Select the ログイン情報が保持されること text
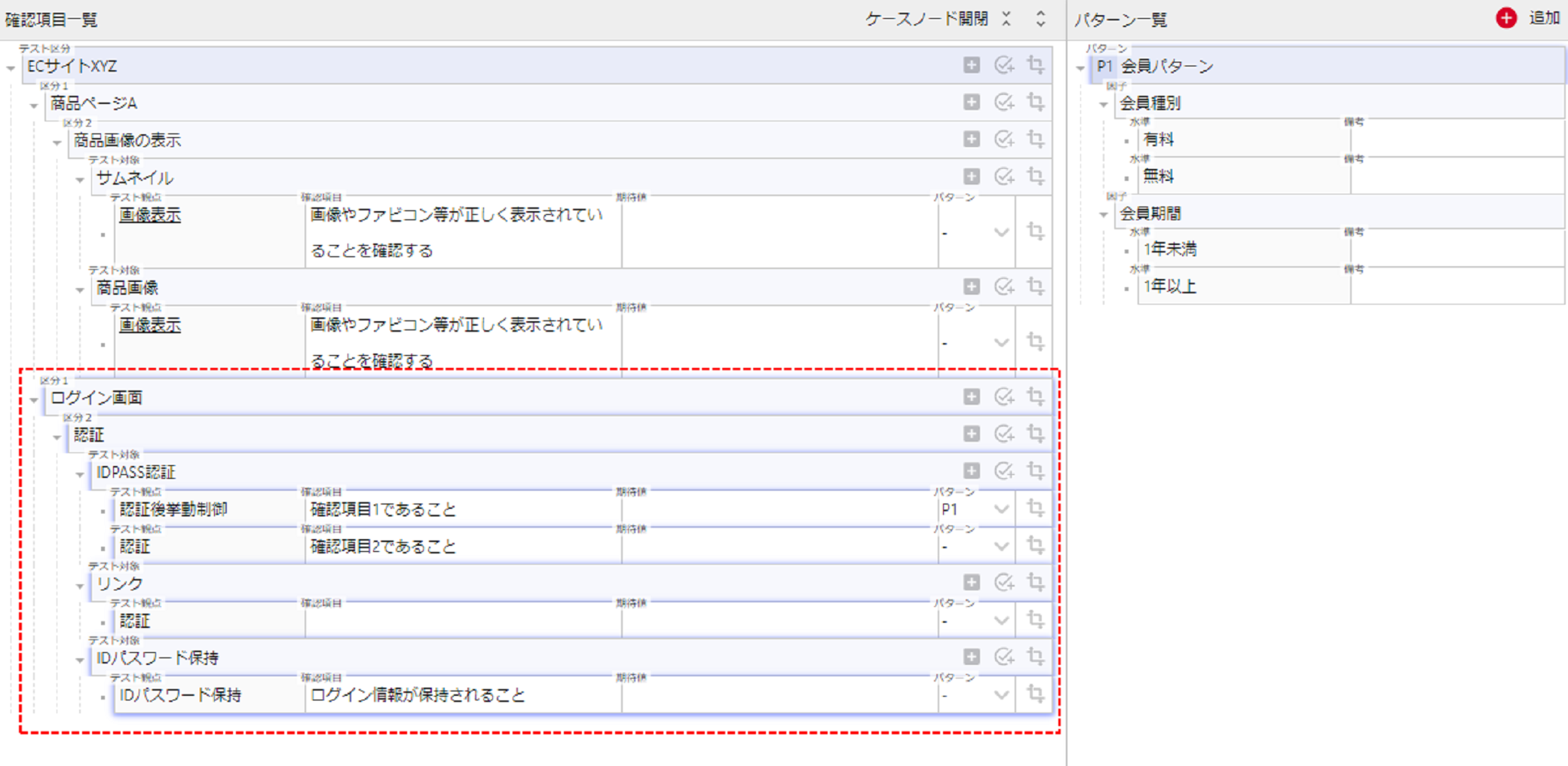 (x=418, y=695)
